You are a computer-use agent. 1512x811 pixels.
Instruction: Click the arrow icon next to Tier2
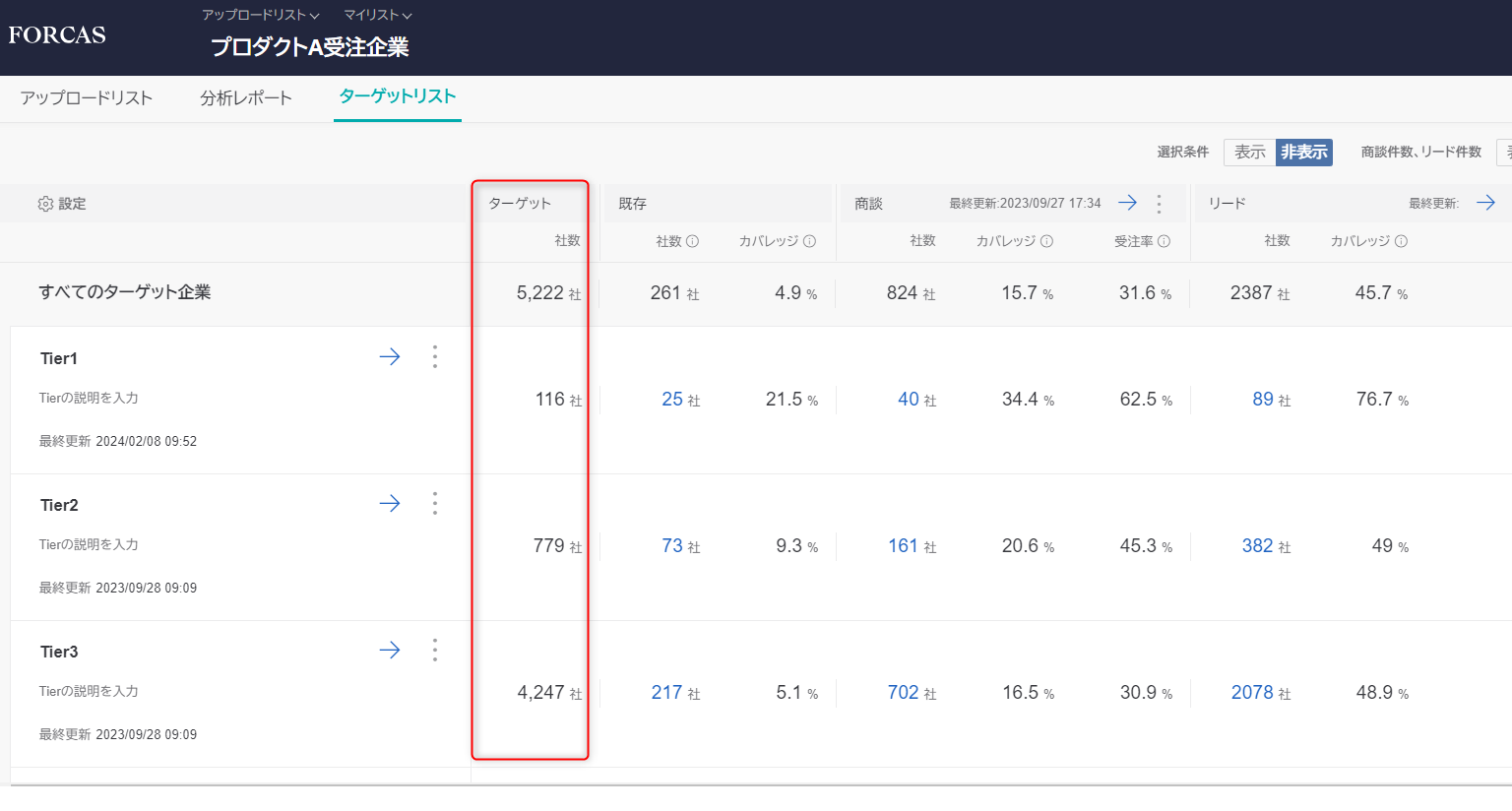pos(390,504)
